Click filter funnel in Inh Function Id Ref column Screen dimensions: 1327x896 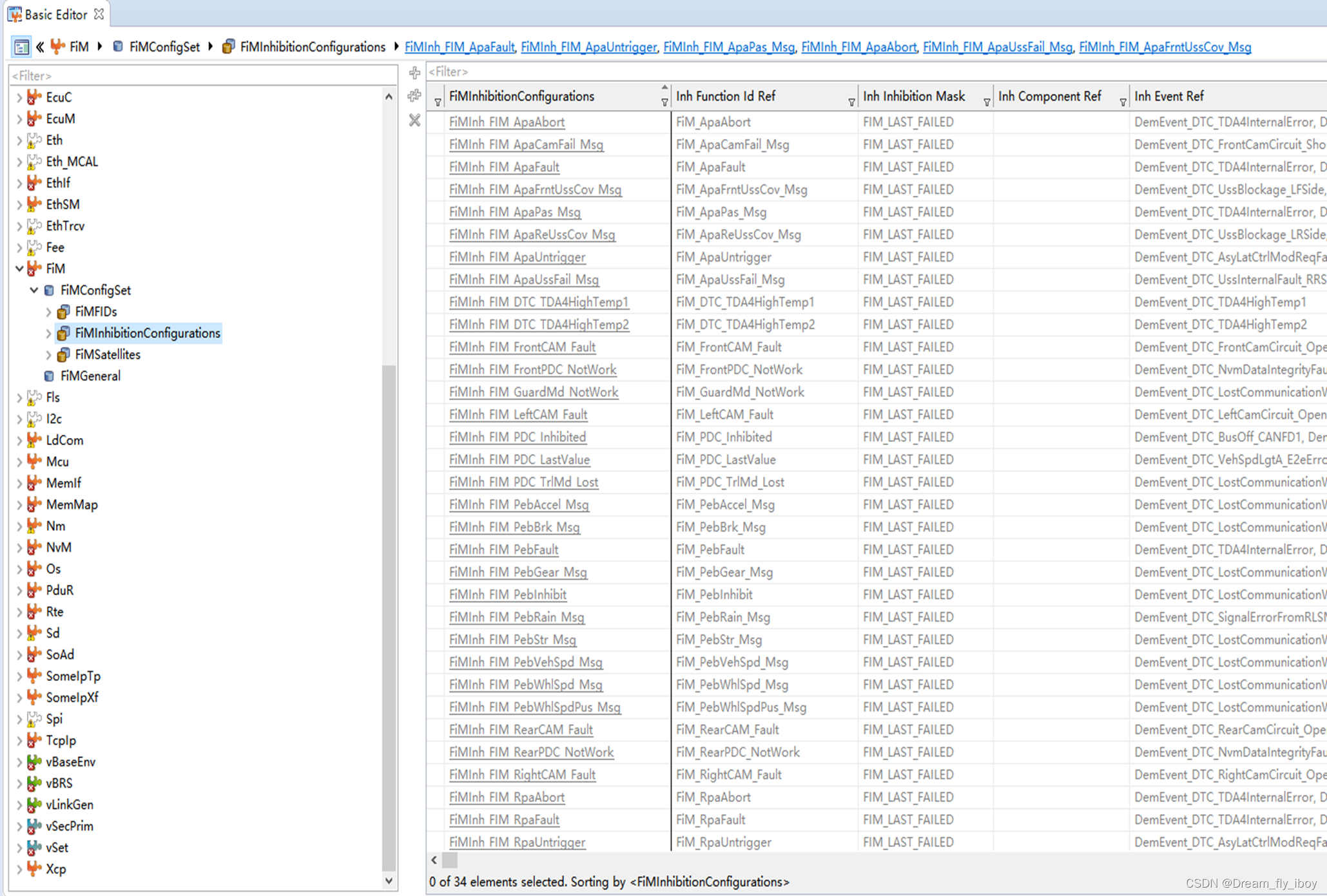click(x=851, y=102)
